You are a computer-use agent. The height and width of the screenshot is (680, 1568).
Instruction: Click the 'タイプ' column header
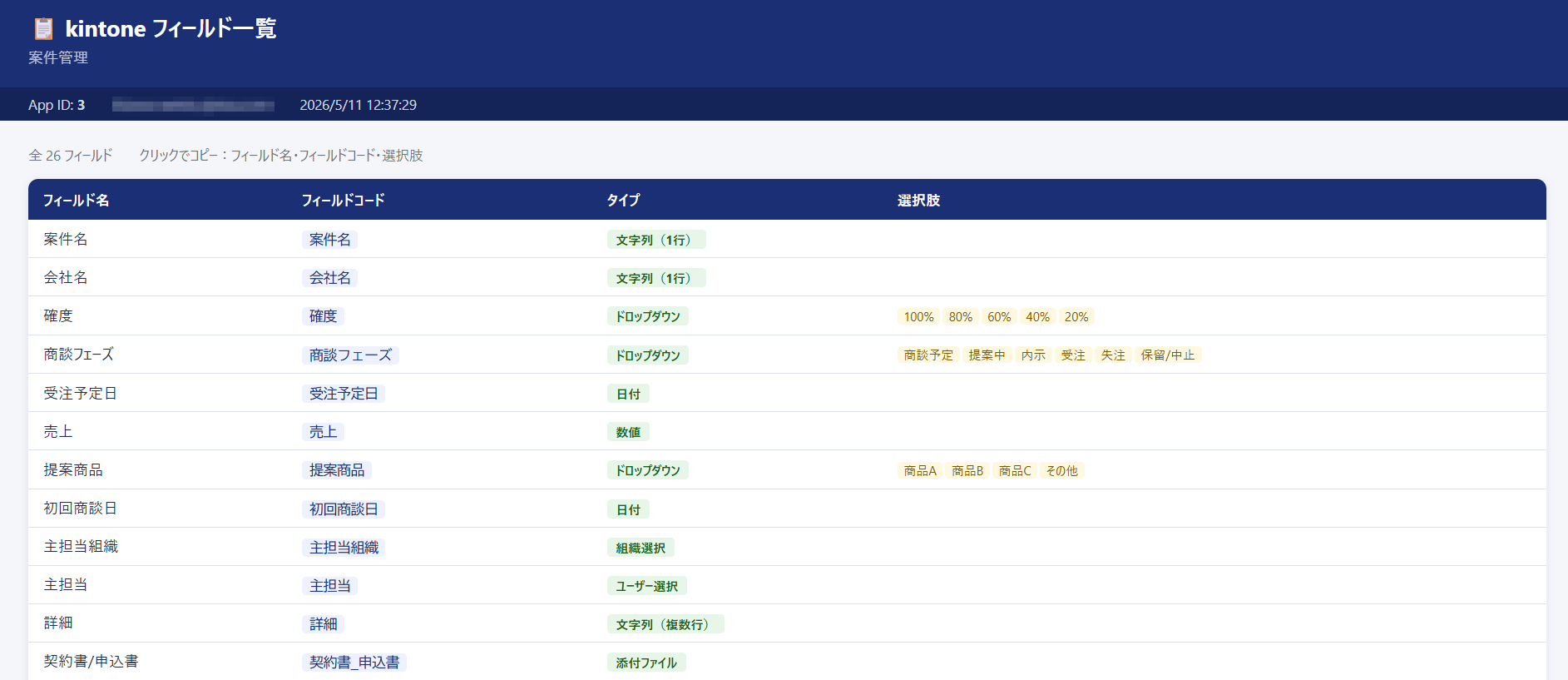pos(623,200)
